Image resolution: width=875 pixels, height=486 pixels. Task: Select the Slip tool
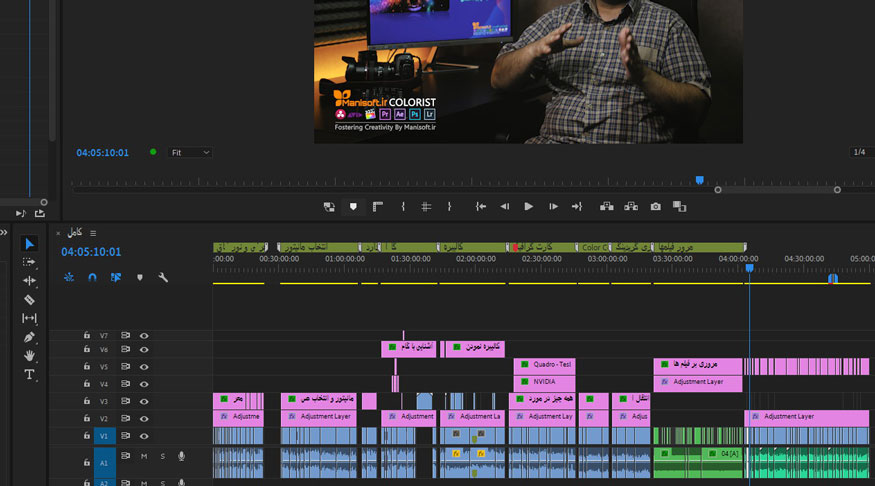[29, 318]
